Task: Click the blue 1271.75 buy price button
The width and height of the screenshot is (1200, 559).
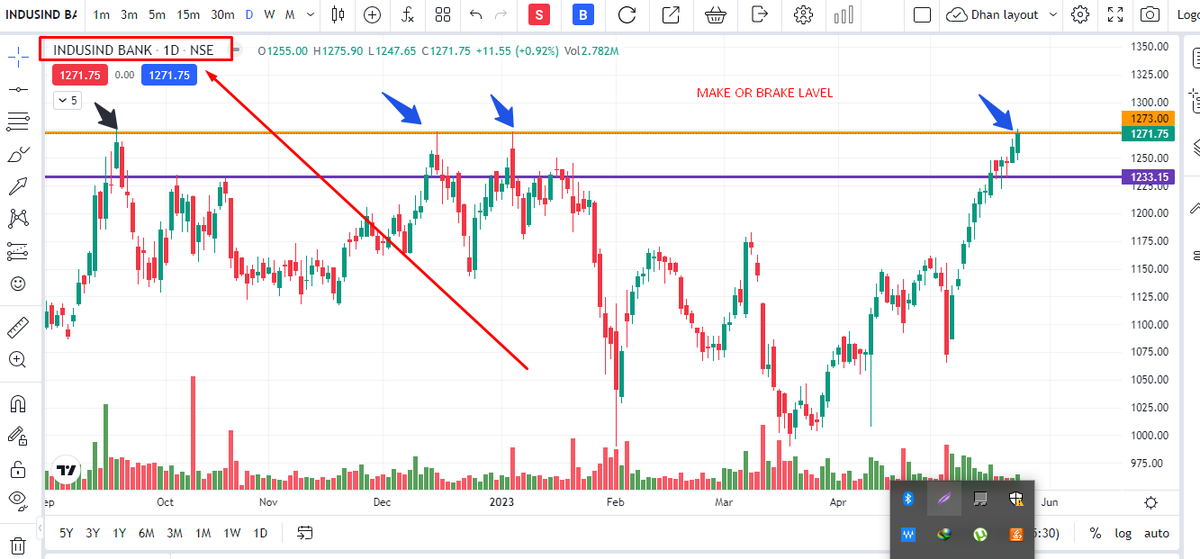Action: click(169, 75)
